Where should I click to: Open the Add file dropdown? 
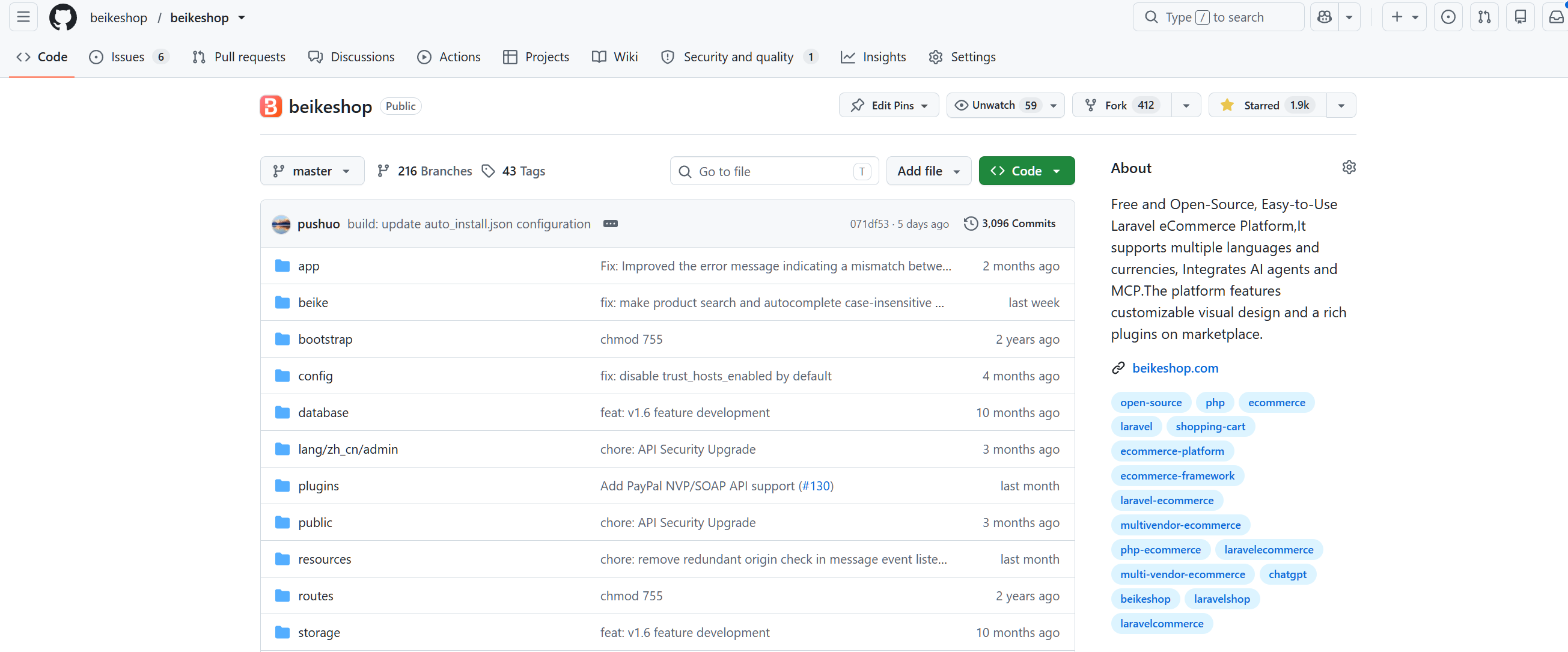pyautogui.click(x=929, y=171)
